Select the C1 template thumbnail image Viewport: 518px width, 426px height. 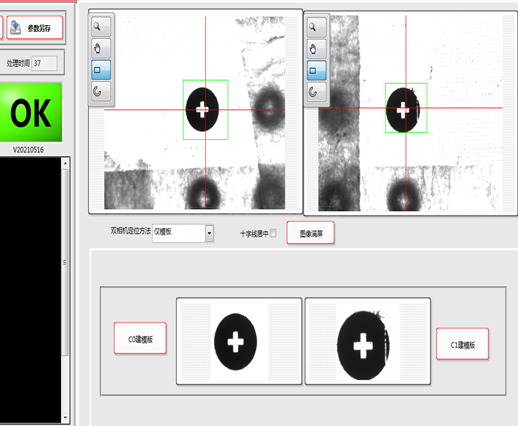click(368, 341)
